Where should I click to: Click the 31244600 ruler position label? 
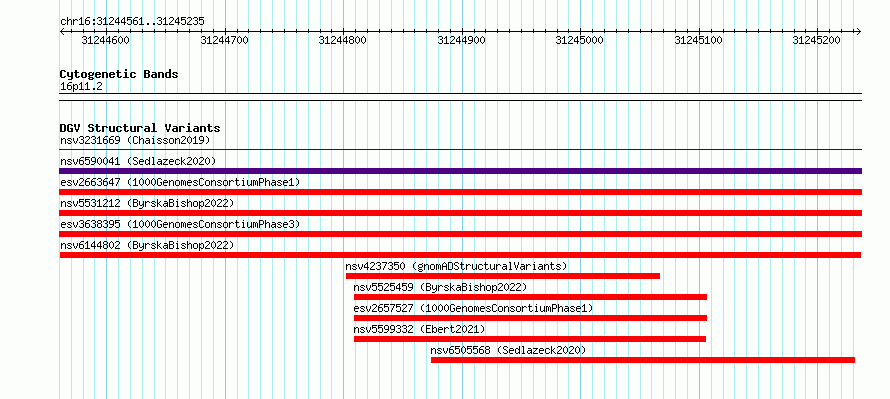point(106,40)
